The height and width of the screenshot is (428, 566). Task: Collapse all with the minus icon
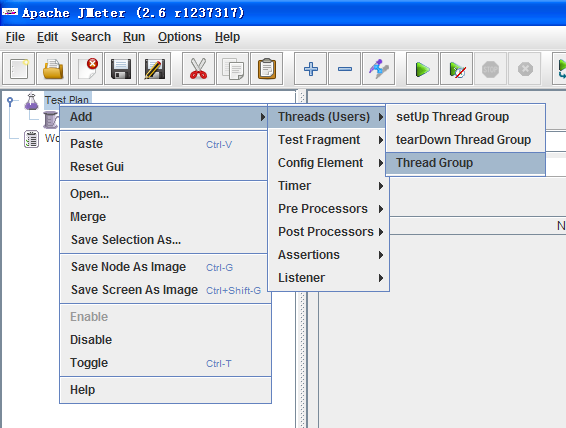tap(344, 69)
